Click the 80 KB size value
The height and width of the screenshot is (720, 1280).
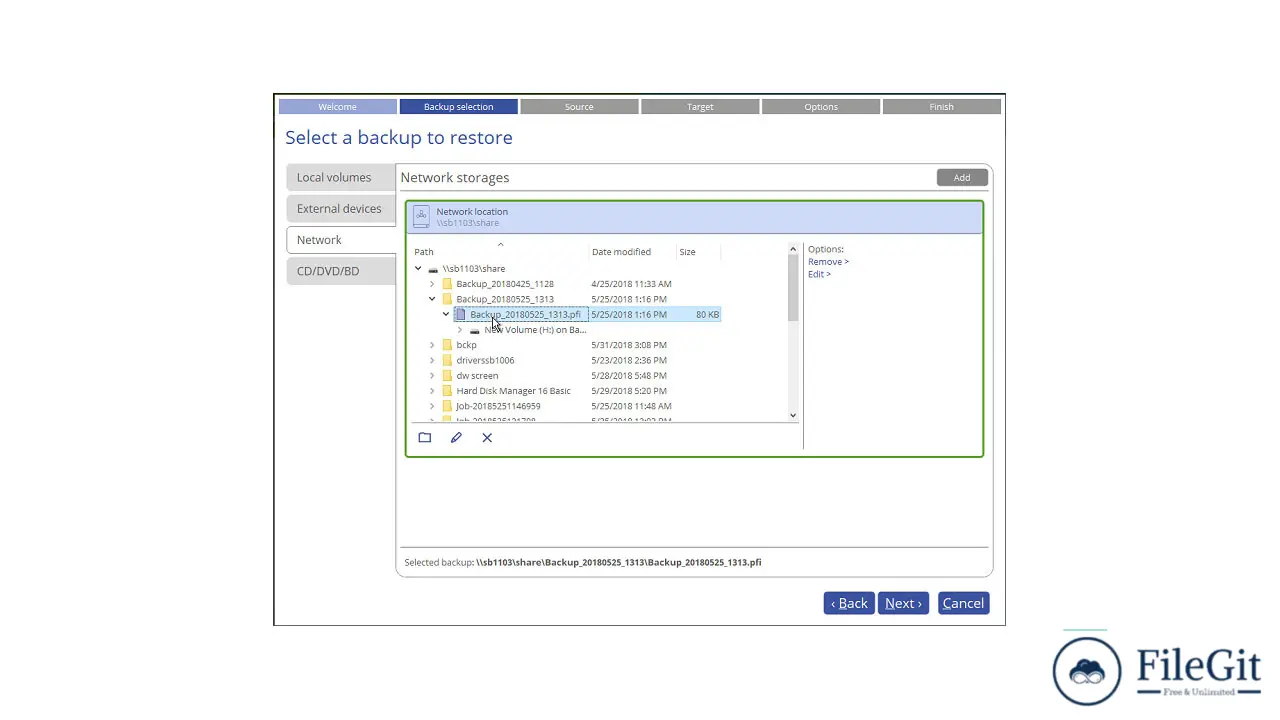(707, 315)
